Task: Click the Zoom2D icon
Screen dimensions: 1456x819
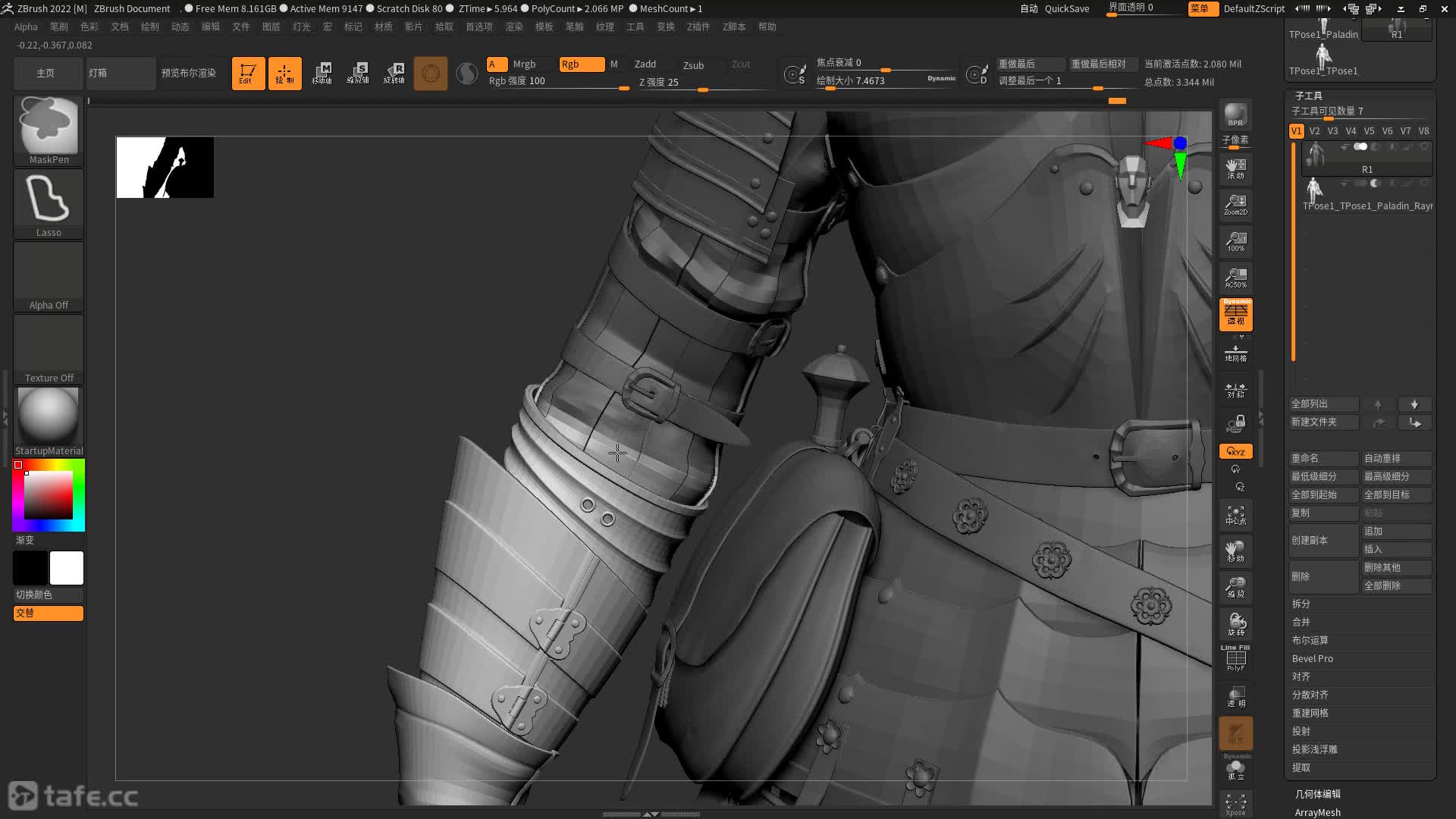Action: pos(1235,205)
